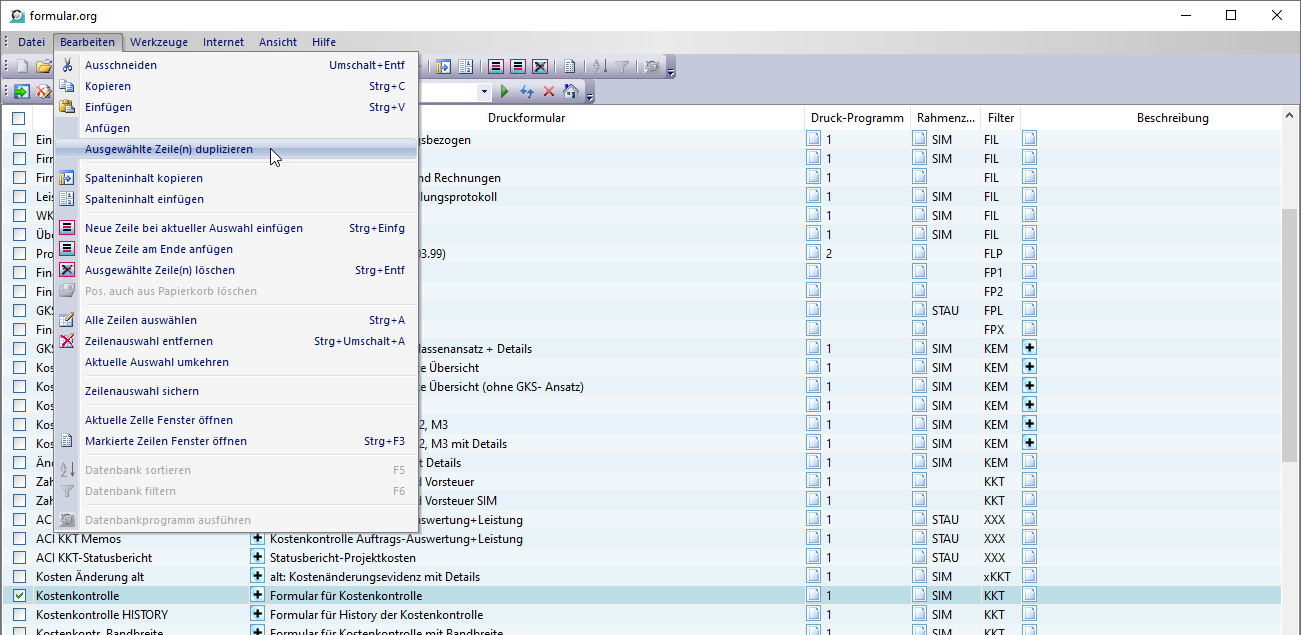Viewport: 1301px width, 635px height.
Task: Expand plus icon beside Formular für Kostenkontrolle
Action: pyautogui.click(x=258, y=596)
